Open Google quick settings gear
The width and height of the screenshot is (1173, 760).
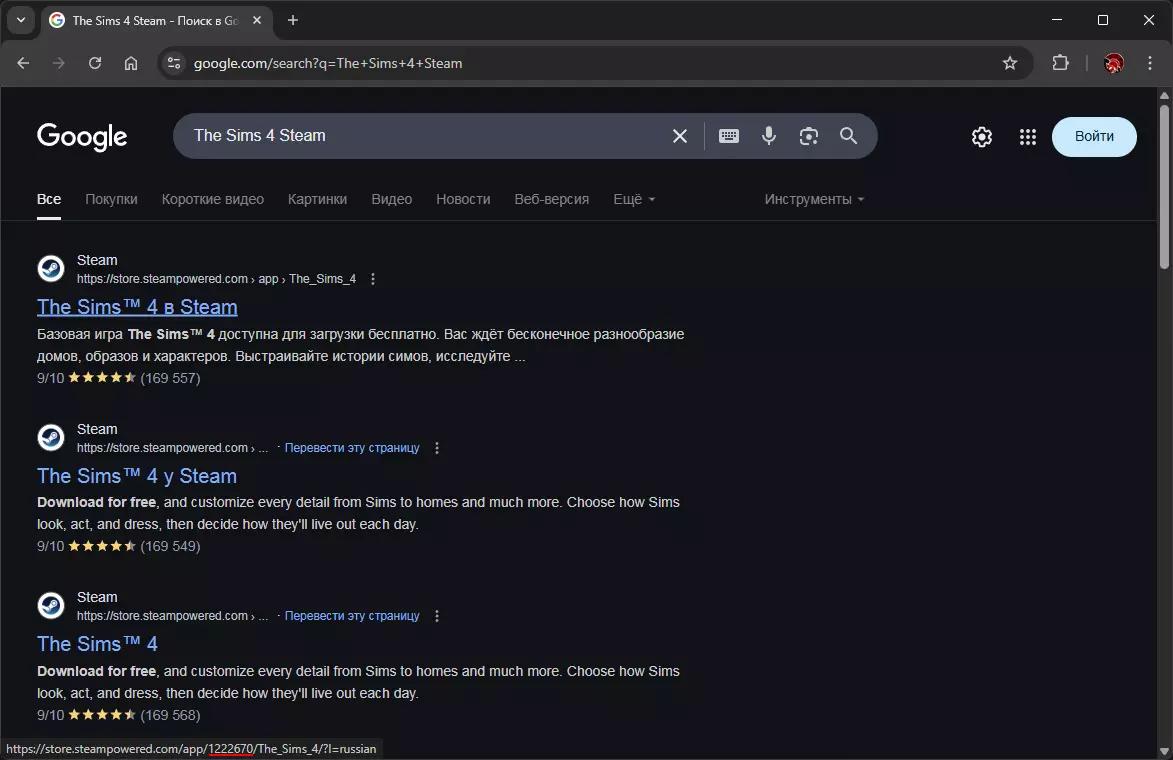coord(981,137)
